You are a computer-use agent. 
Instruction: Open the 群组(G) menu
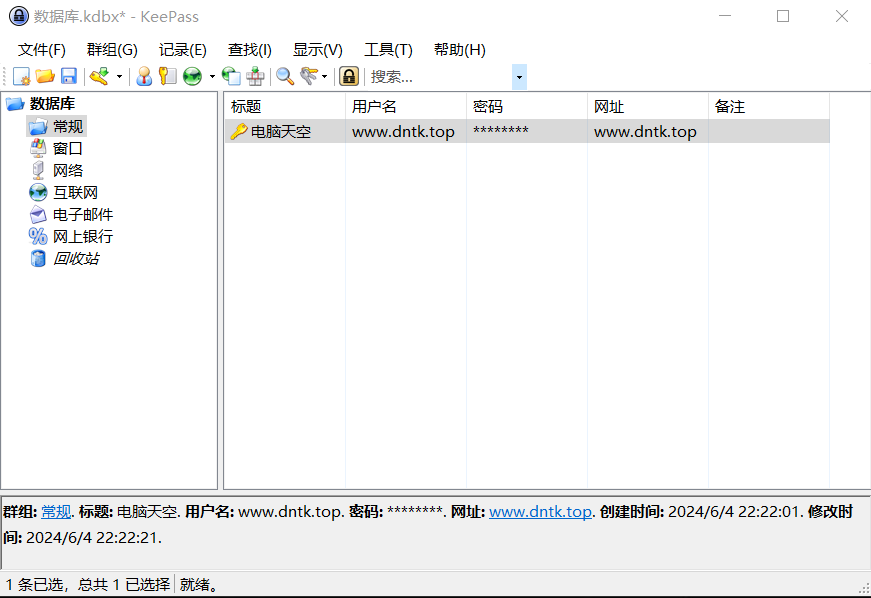click(112, 50)
